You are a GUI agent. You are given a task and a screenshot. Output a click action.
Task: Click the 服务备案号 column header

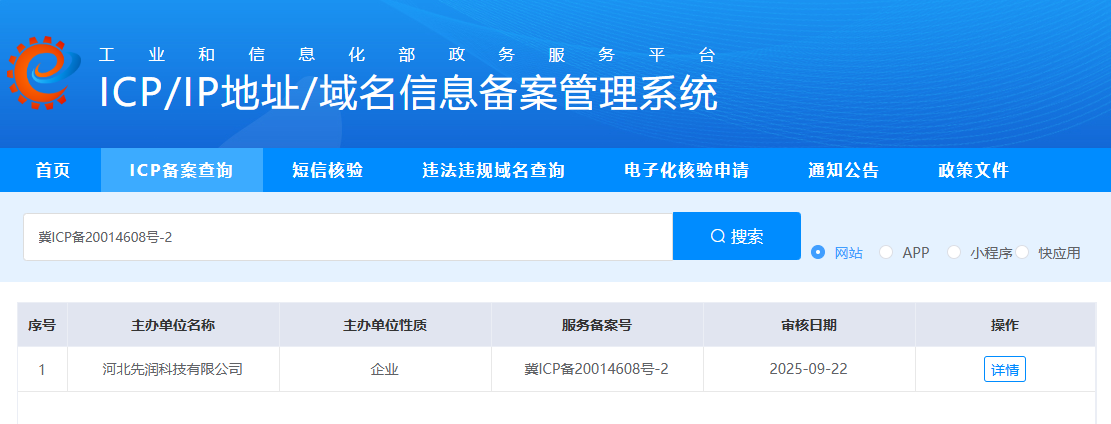(597, 325)
